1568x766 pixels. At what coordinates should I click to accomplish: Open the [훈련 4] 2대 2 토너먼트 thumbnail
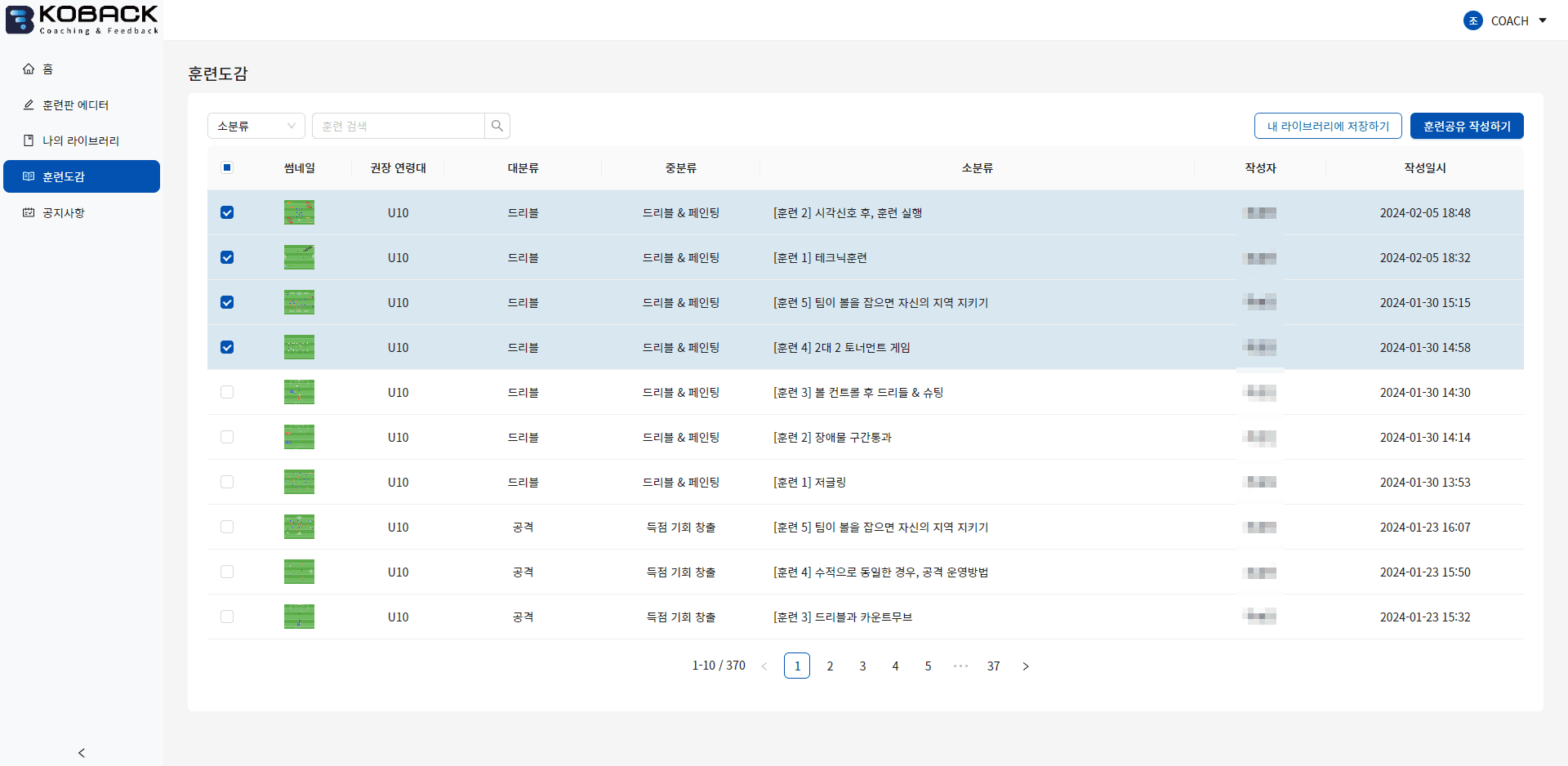coord(299,346)
